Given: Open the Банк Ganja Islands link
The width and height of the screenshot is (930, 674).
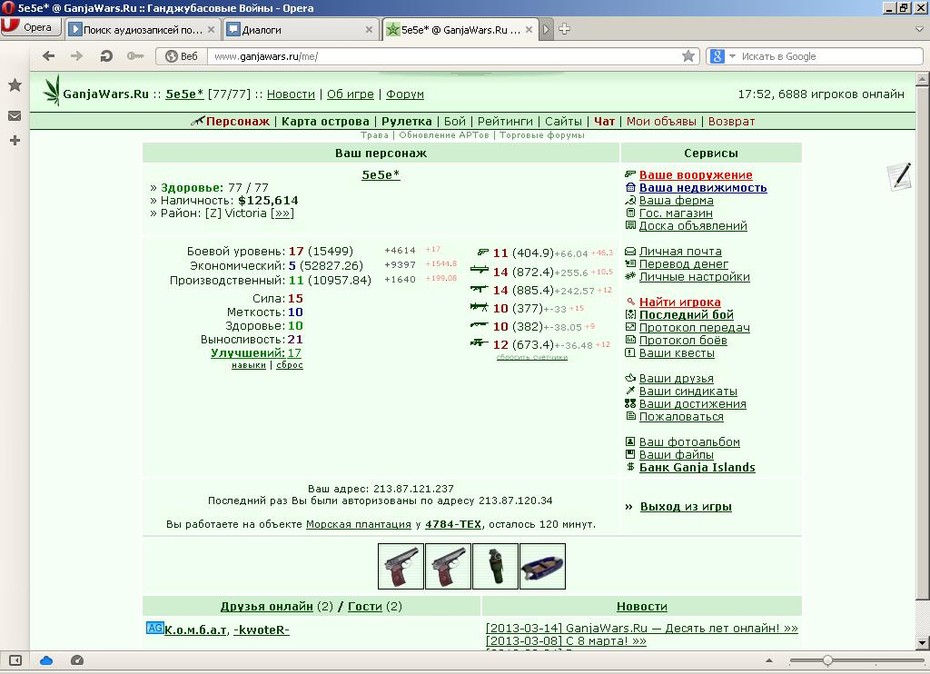Looking at the screenshot, I should tap(697, 468).
